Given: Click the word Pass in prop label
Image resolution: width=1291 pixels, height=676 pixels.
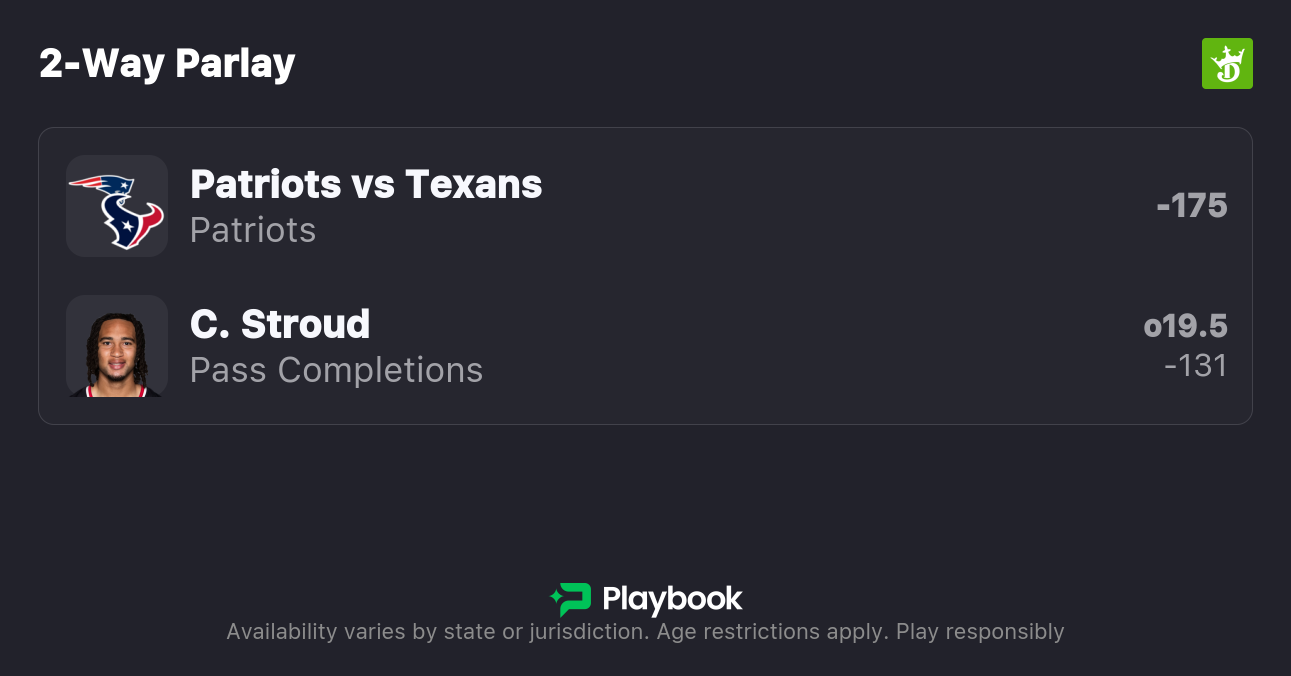Looking at the screenshot, I should tap(228, 370).
